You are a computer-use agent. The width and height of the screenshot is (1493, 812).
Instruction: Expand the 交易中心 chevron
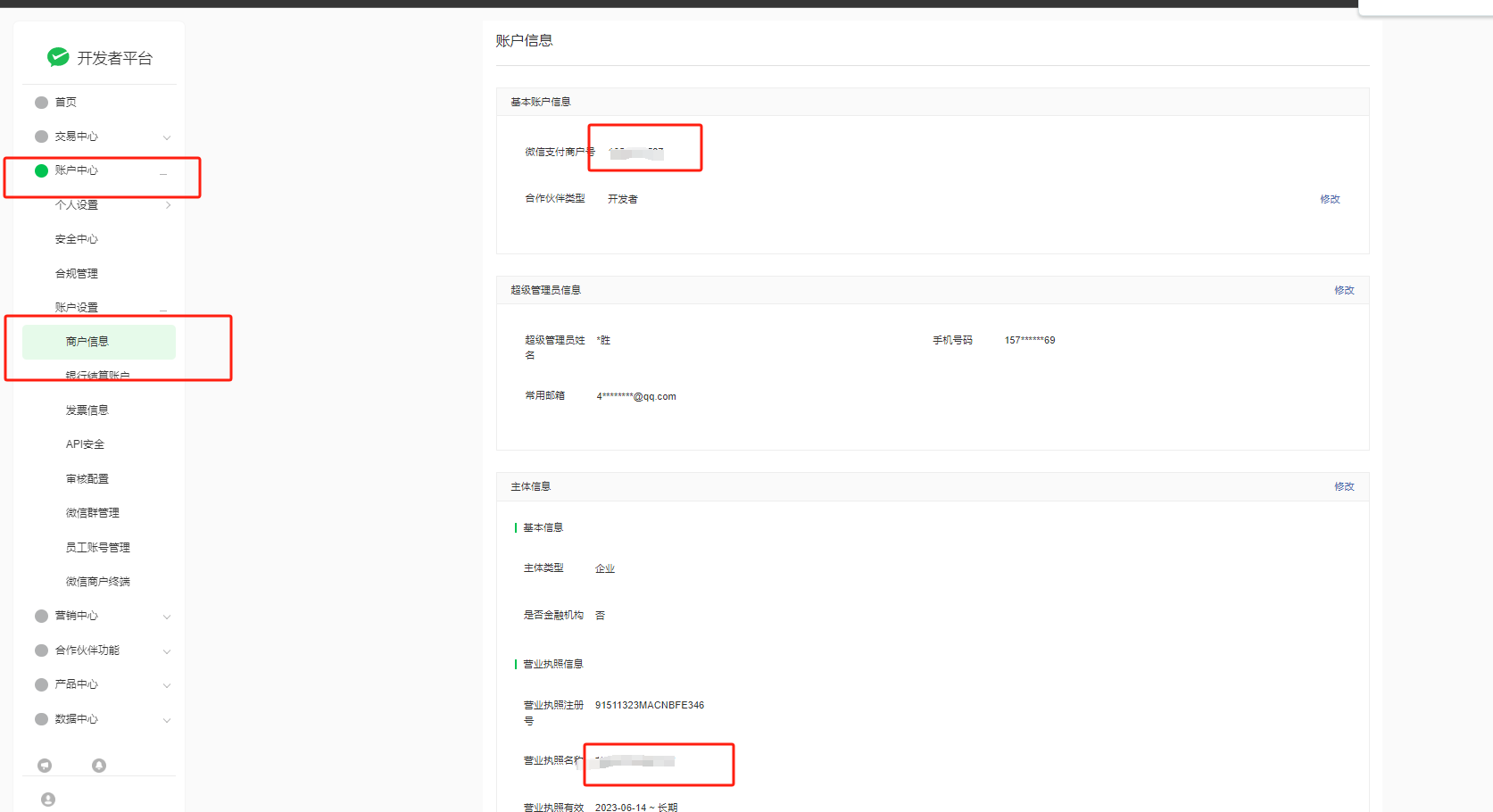pyautogui.click(x=167, y=137)
